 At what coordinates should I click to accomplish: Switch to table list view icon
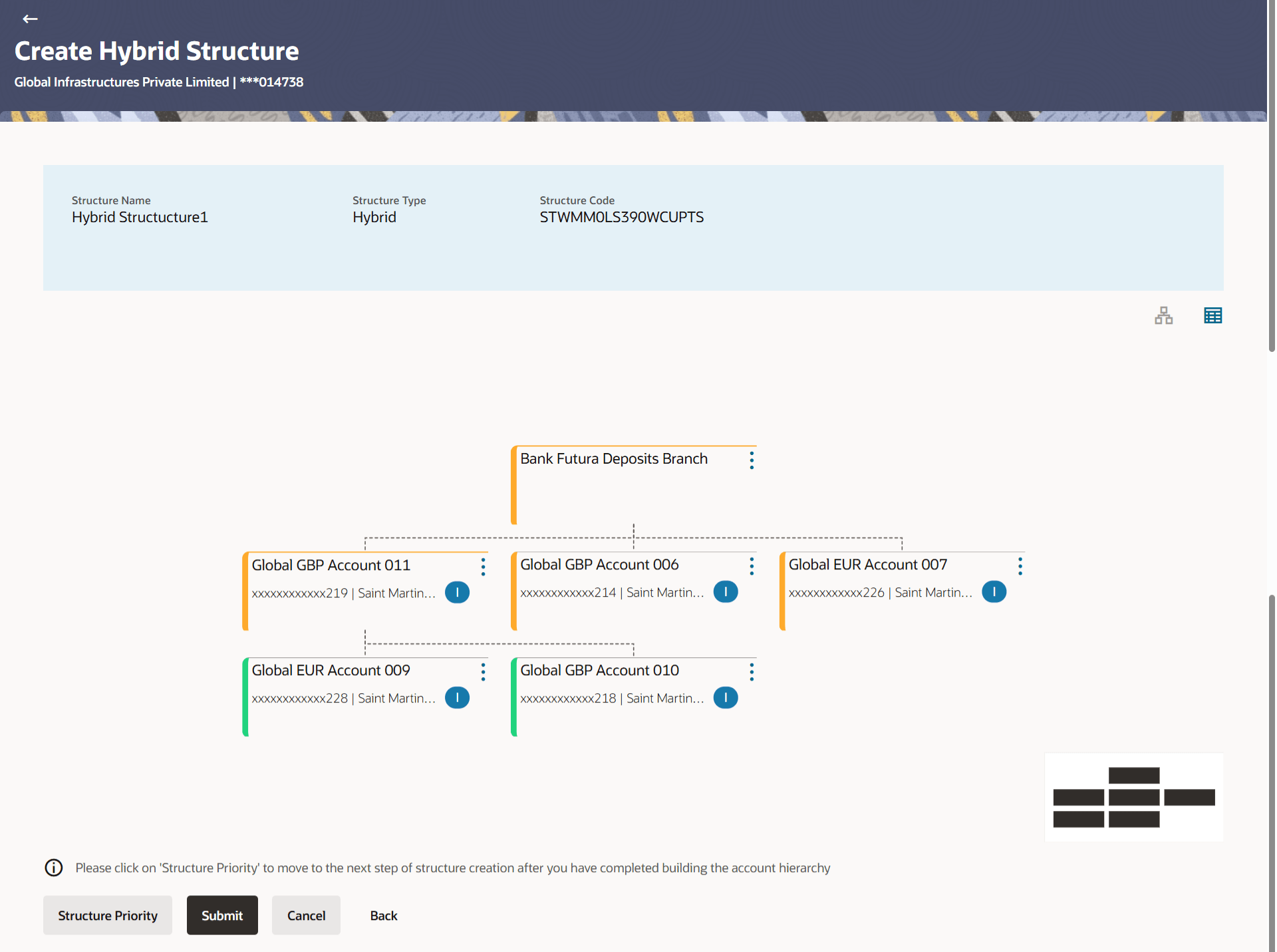click(x=1212, y=315)
